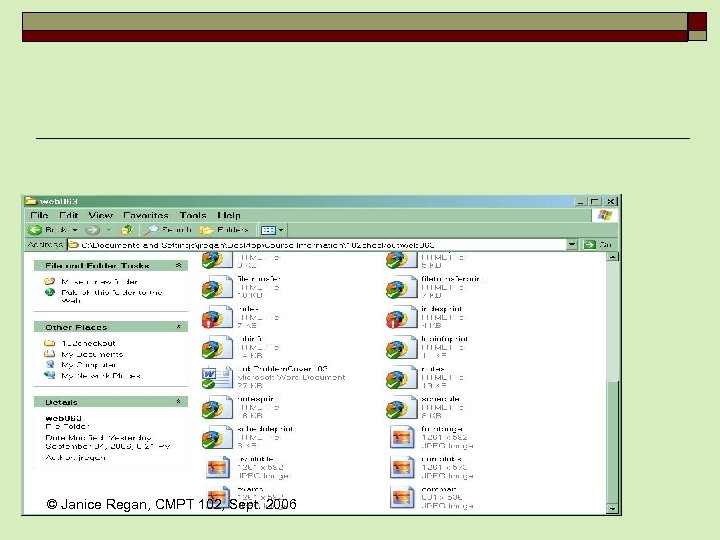Image resolution: width=720 pixels, height=540 pixels.
Task: Minimize the web063 Explorer window
Action: [x=581, y=201]
